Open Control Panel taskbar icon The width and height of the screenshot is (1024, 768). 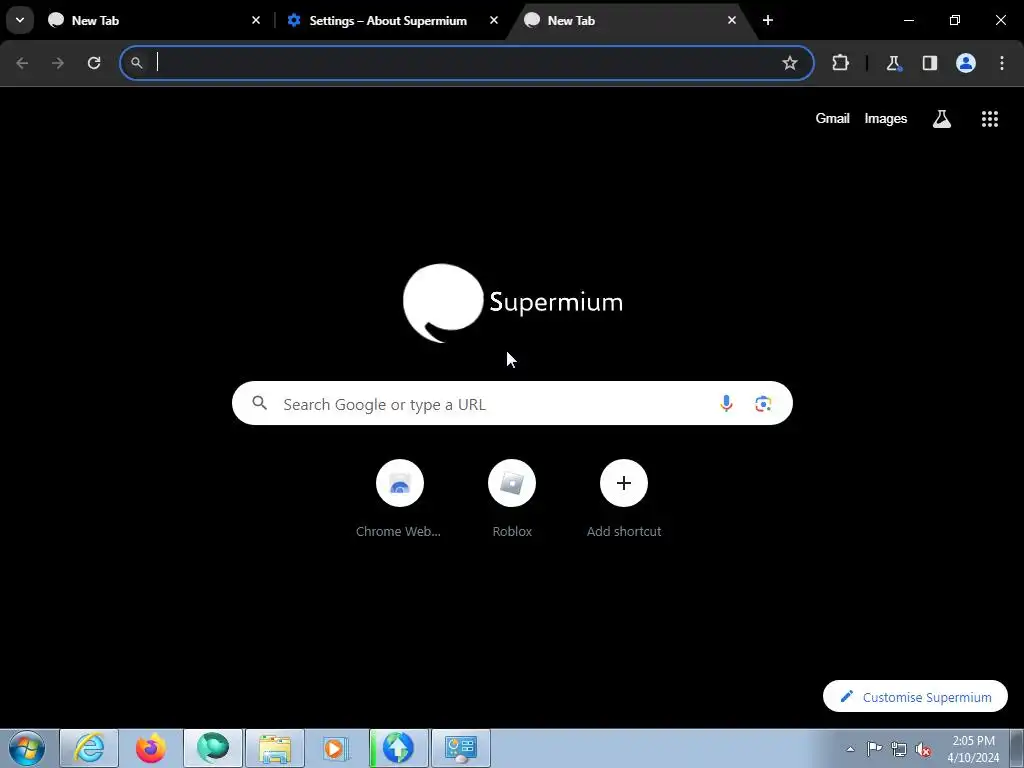tap(460, 748)
